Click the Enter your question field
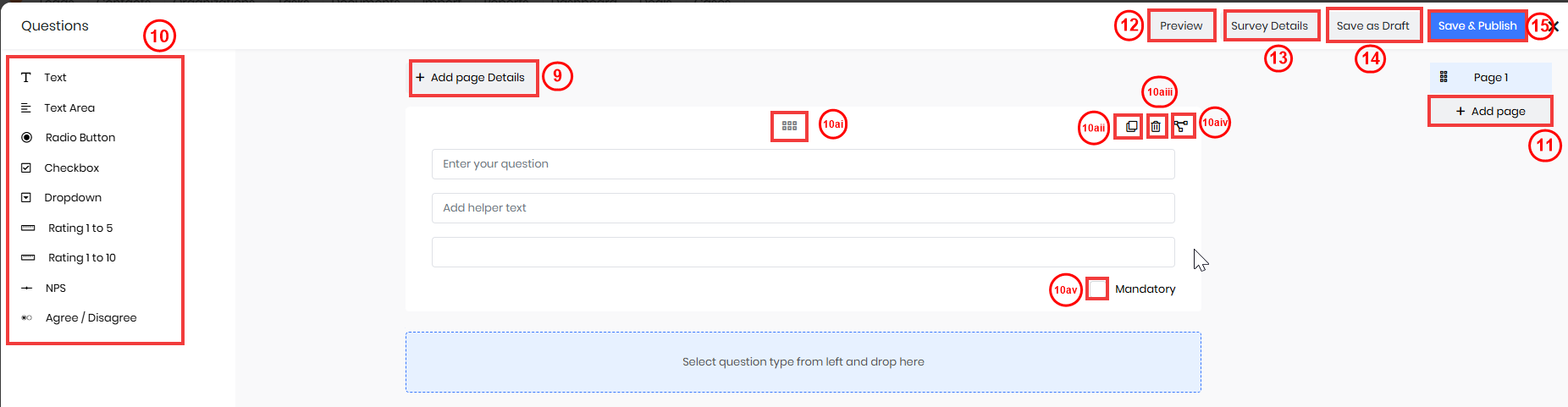The width and height of the screenshot is (1568, 407). [803, 164]
